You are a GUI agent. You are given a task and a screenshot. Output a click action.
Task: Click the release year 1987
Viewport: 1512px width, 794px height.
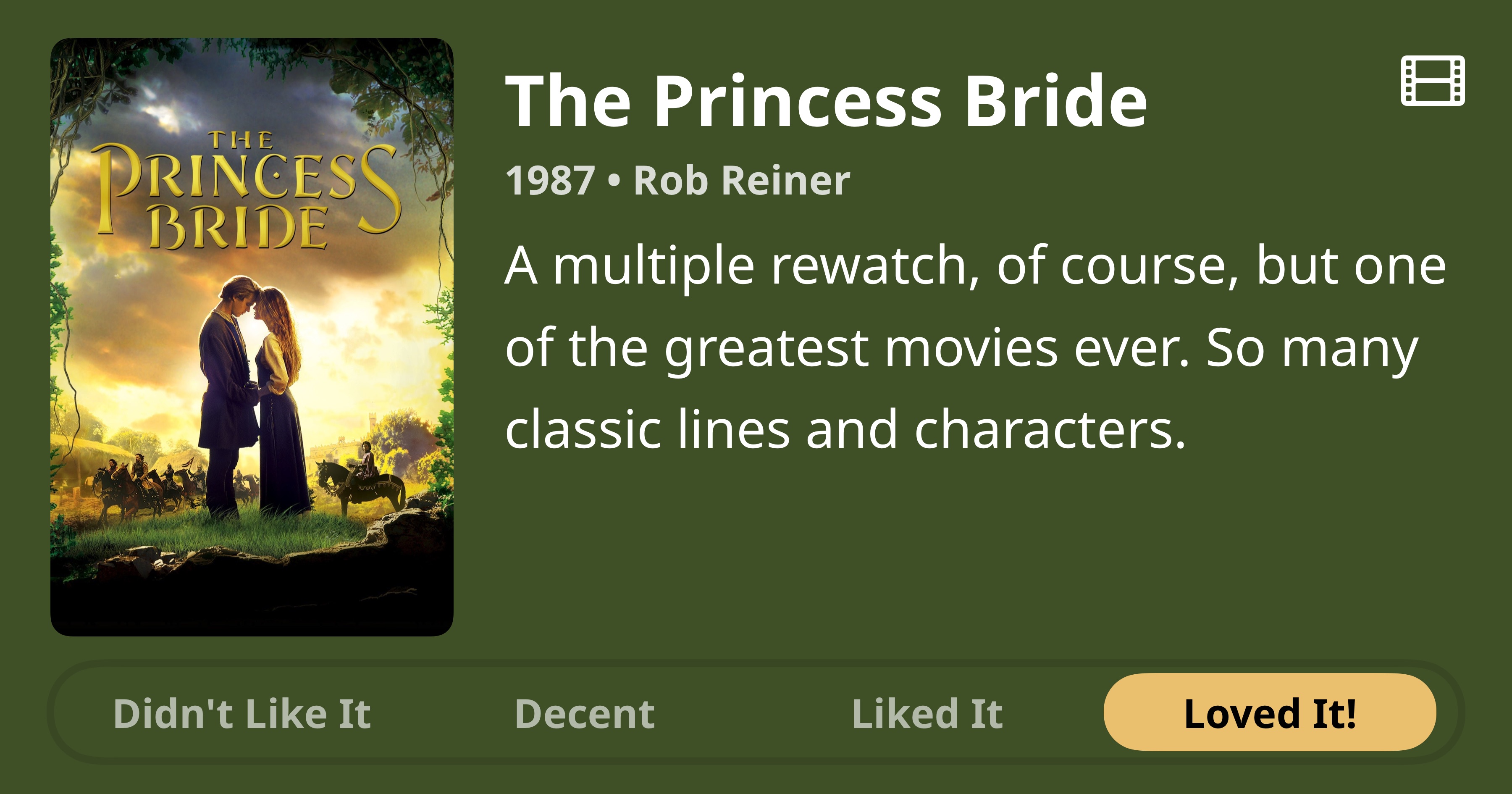(x=550, y=180)
